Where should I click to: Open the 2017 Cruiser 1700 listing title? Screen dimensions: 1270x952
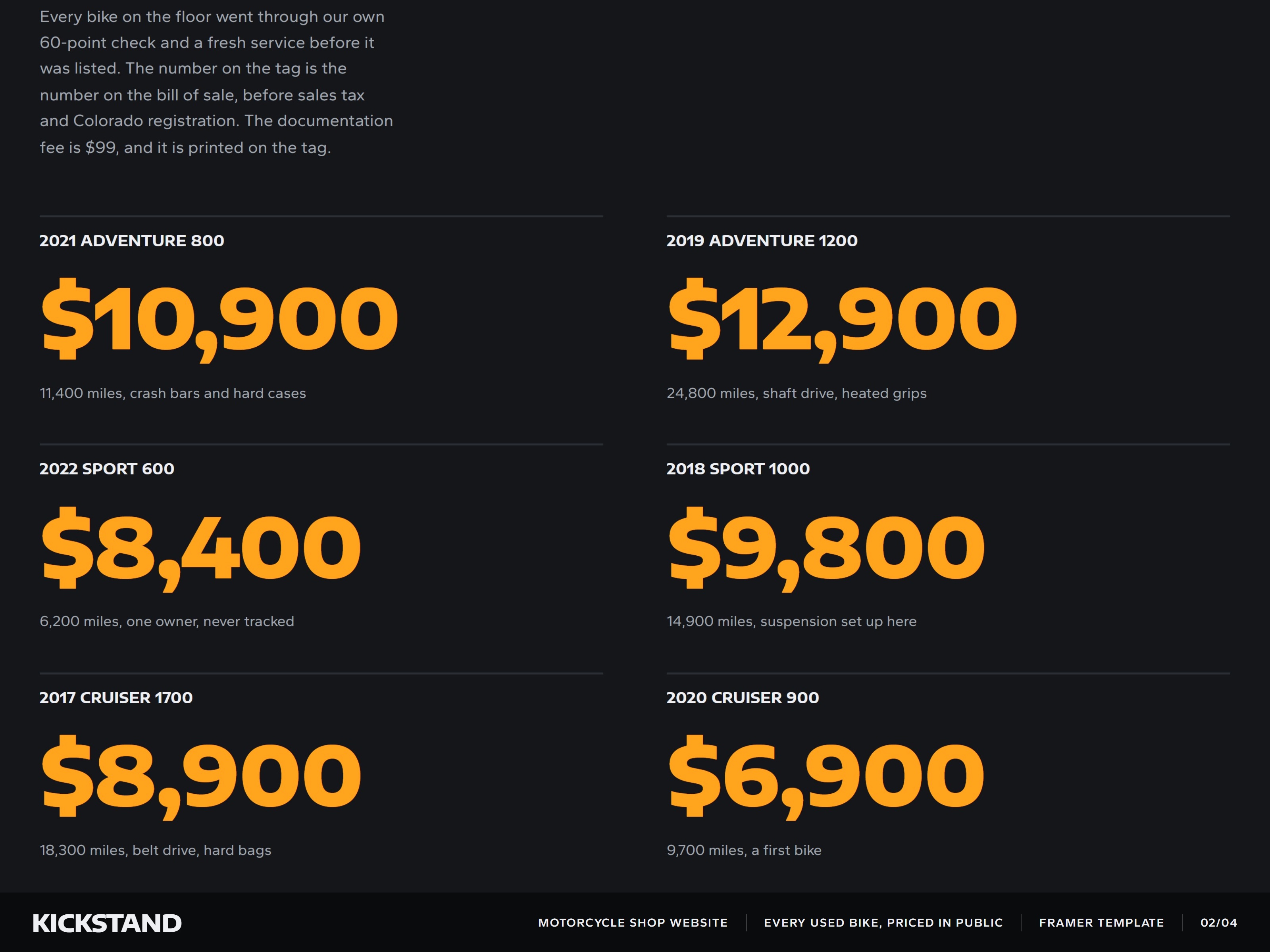point(116,698)
